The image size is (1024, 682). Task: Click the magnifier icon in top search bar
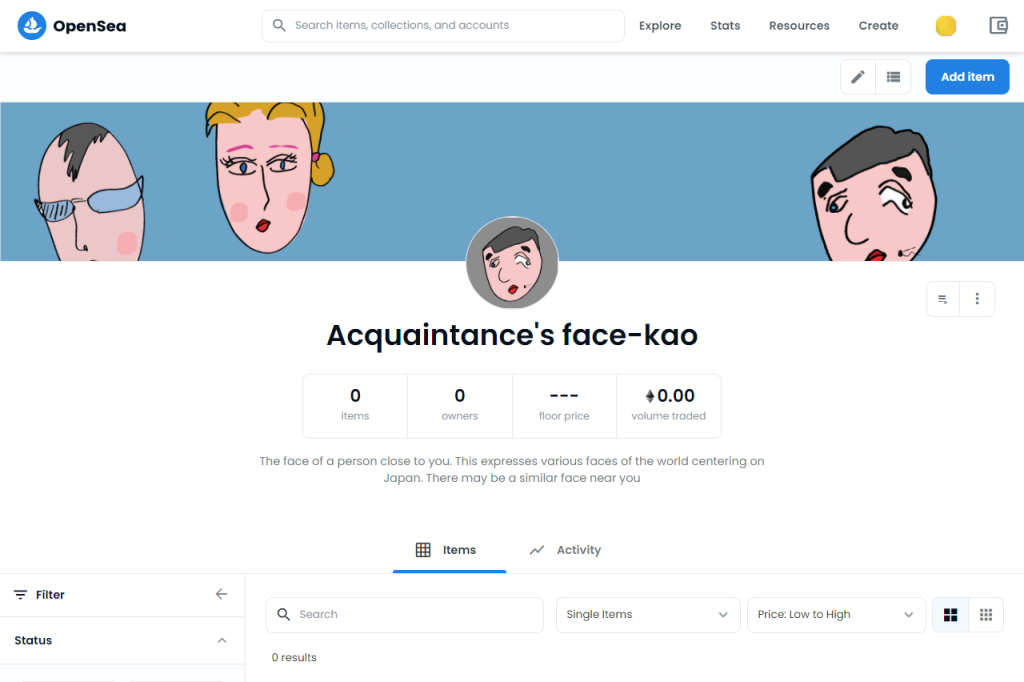tap(279, 25)
